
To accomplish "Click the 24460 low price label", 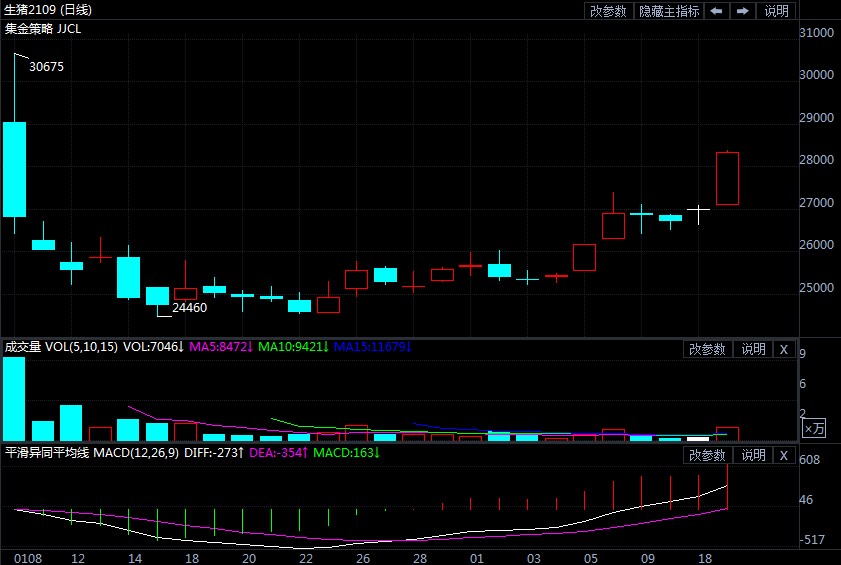I will click(x=189, y=307).
